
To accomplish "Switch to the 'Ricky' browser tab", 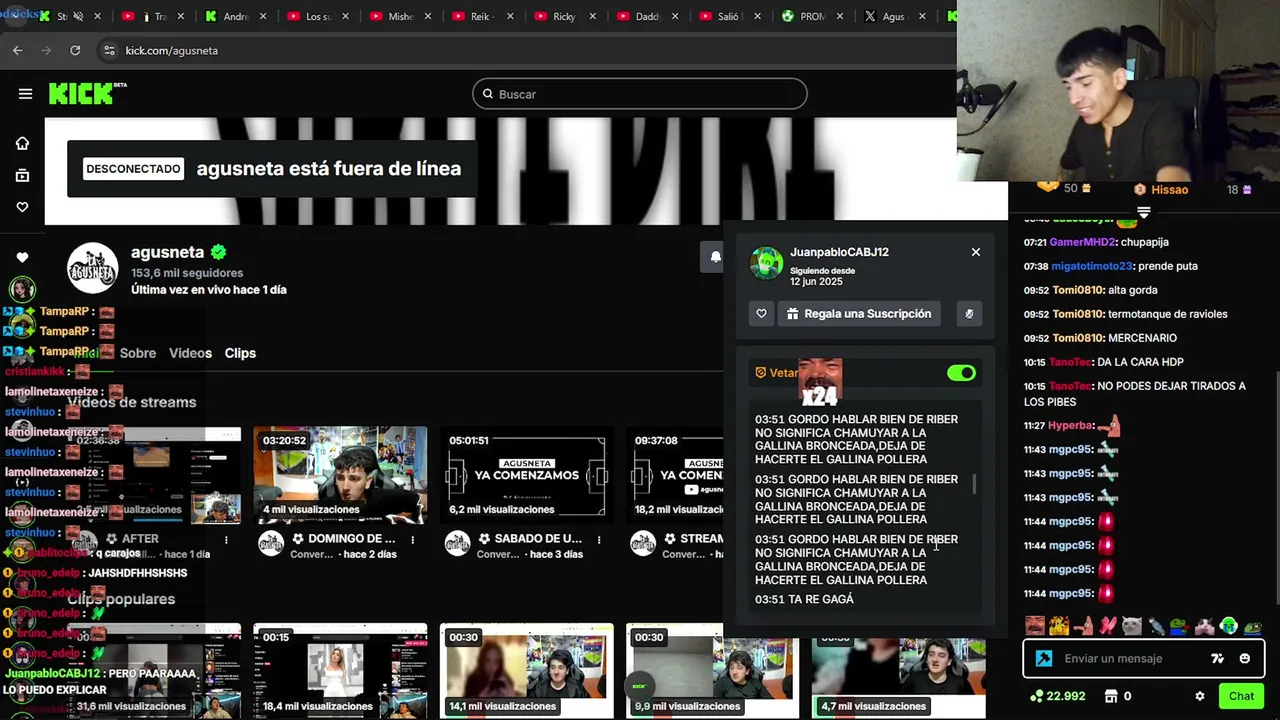I will pyautogui.click(x=564, y=16).
